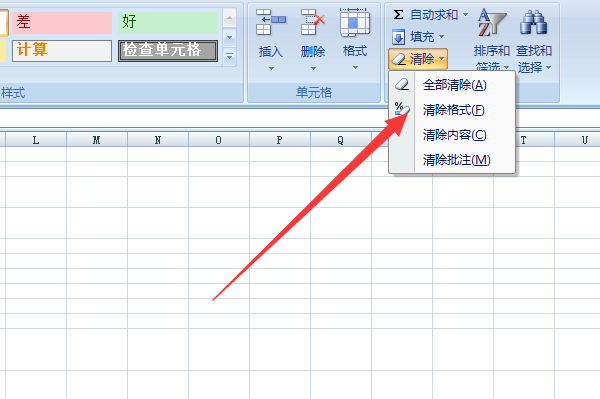
Task: Select column N header
Action: coord(158,140)
